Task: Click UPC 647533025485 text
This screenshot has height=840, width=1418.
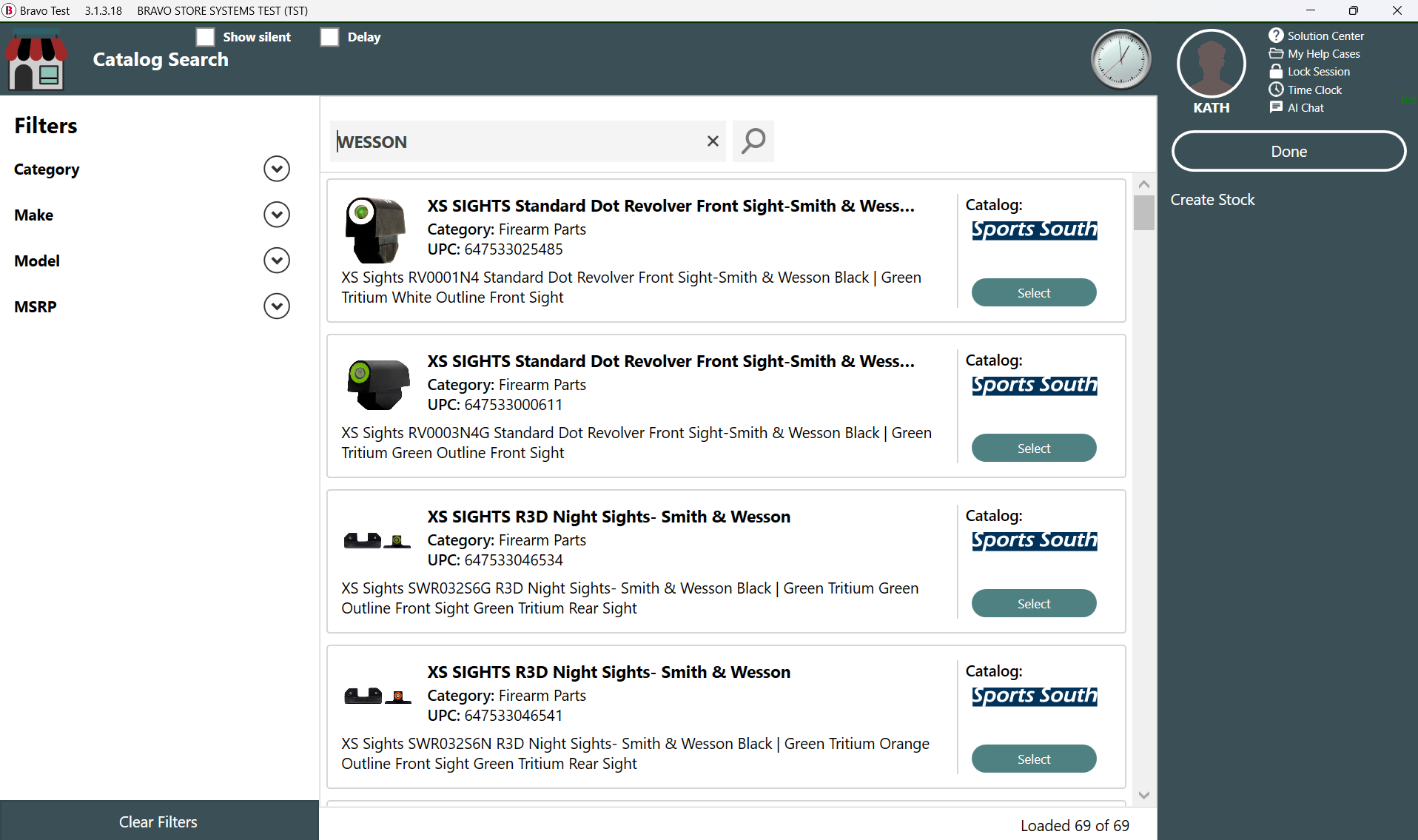Action: pyautogui.click(x=495, y=249)
